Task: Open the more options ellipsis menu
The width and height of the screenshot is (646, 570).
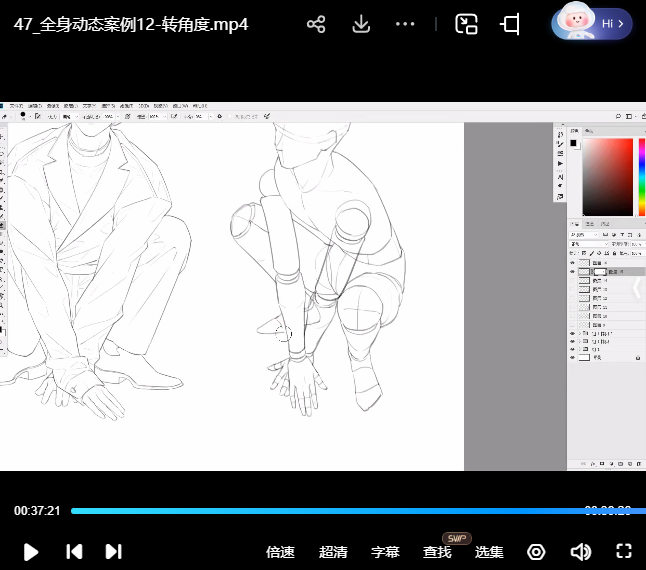Action: (405, 25)
